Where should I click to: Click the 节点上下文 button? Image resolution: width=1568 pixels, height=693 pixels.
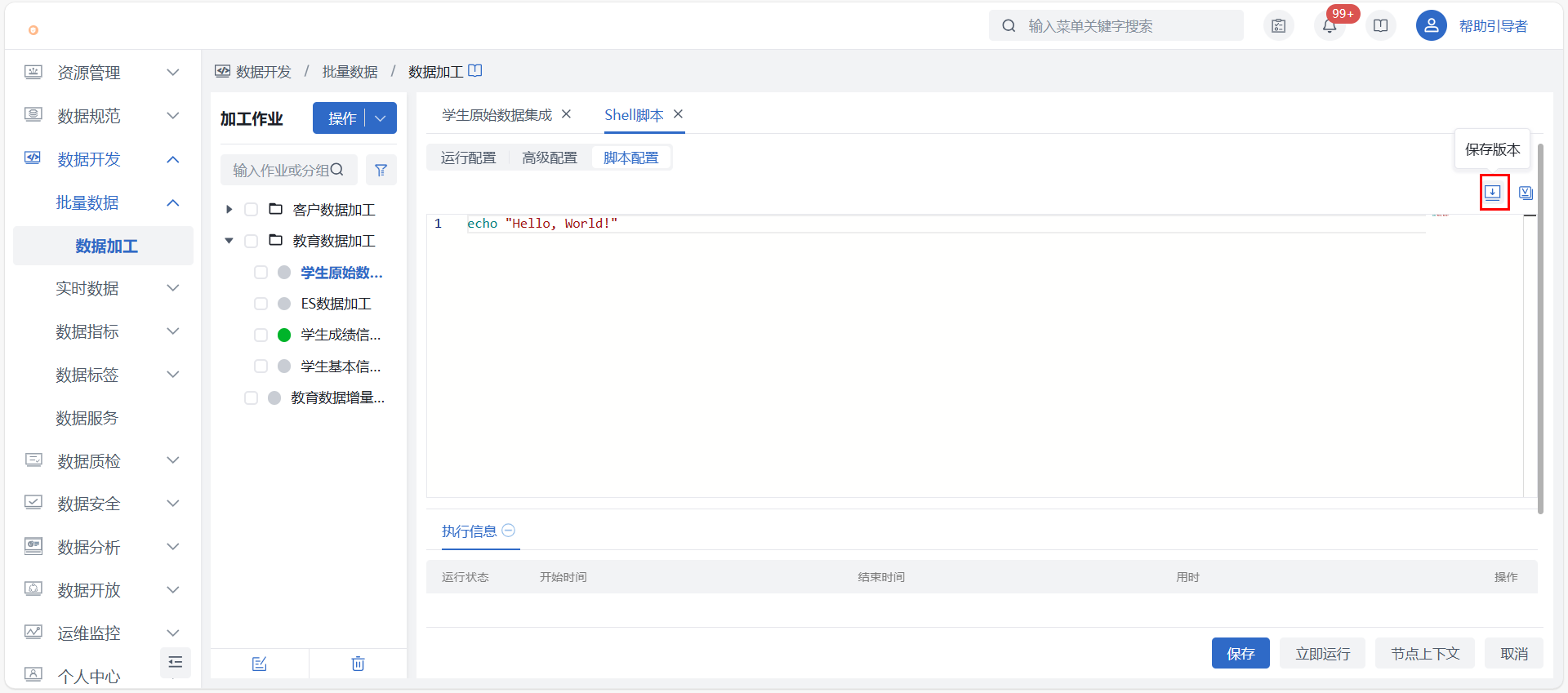(x=1425, y=653)
